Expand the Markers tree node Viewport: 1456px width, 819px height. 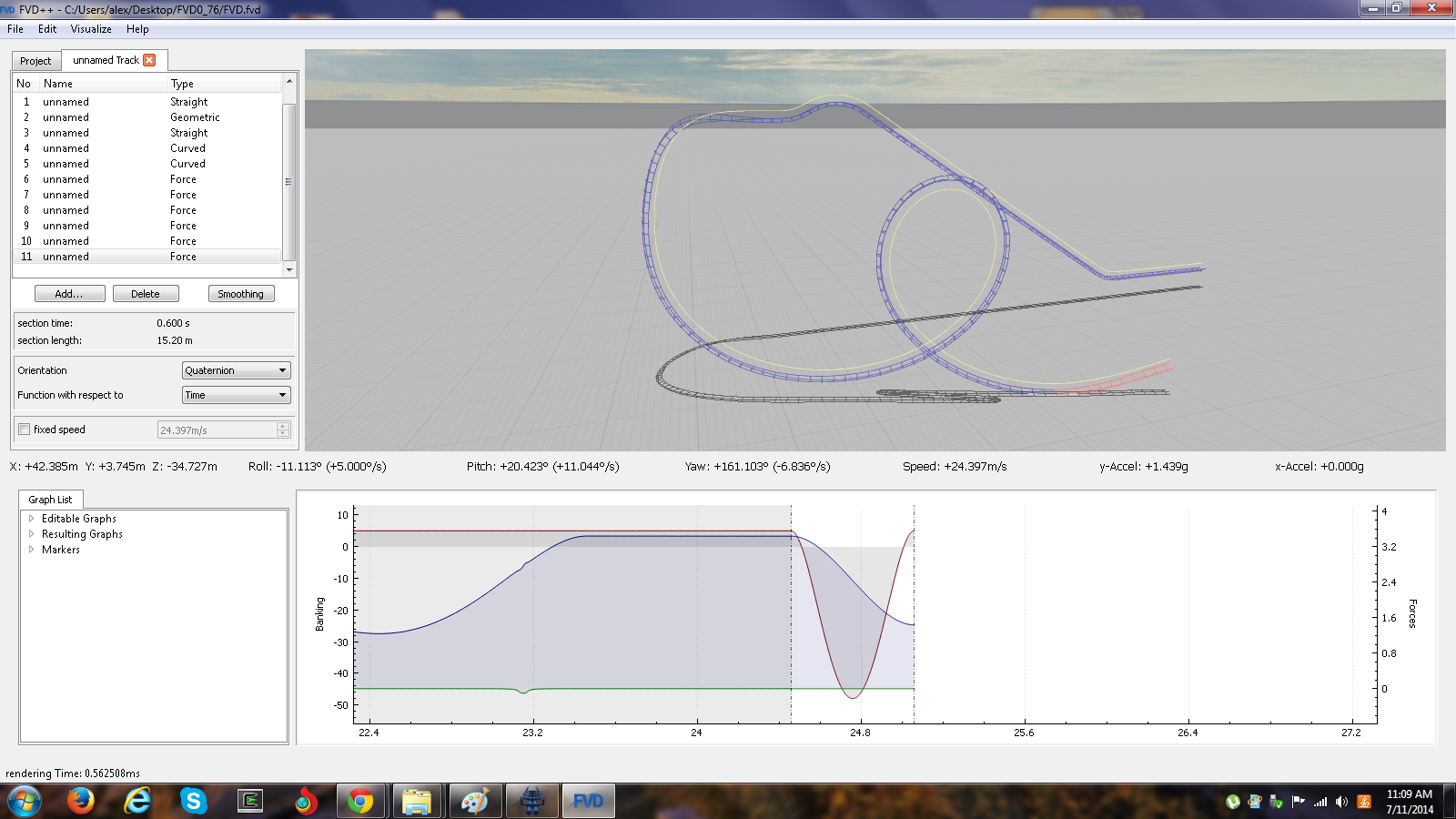tap(31, 550)
